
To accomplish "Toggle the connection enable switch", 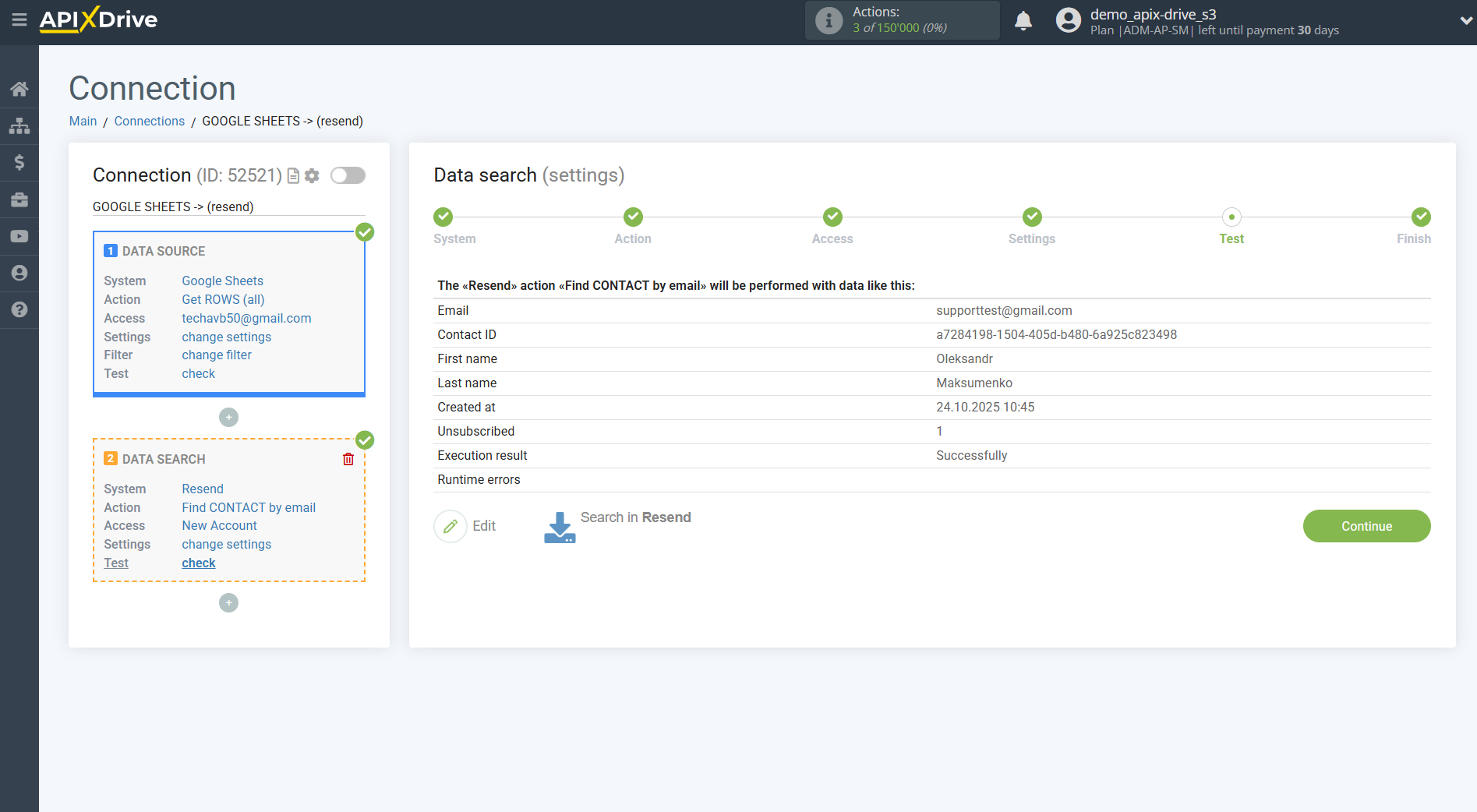I will (x=348, y=175).
